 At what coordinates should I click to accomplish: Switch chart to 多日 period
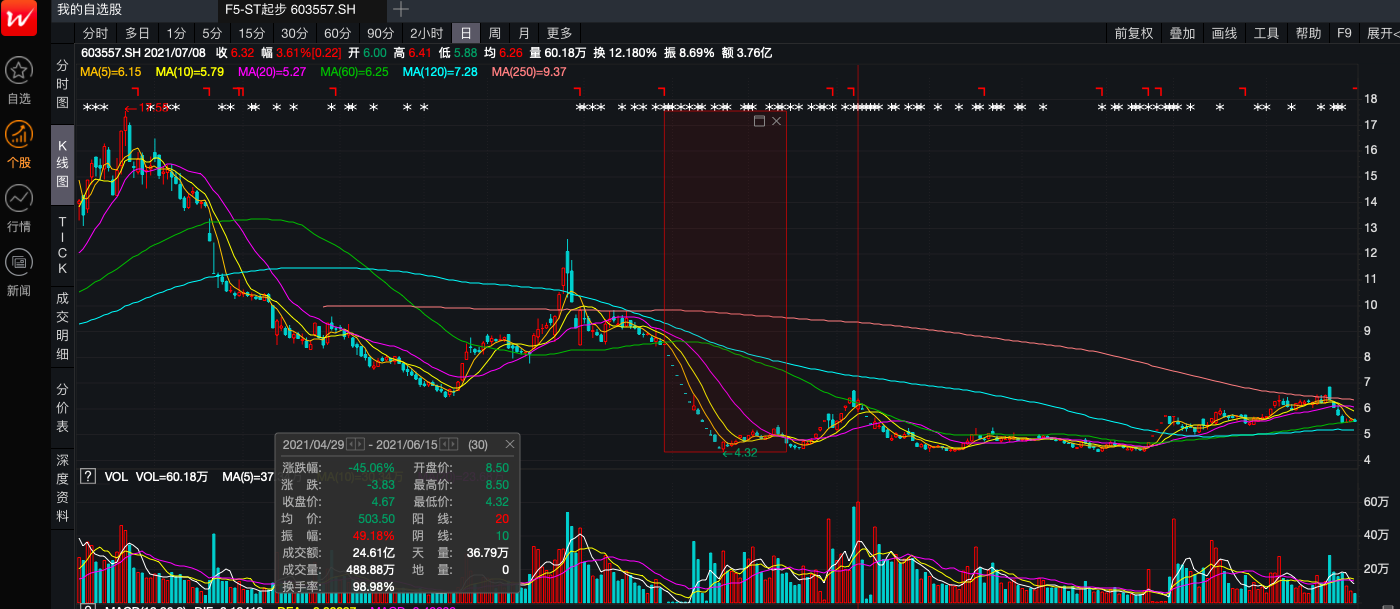[137, 33]
